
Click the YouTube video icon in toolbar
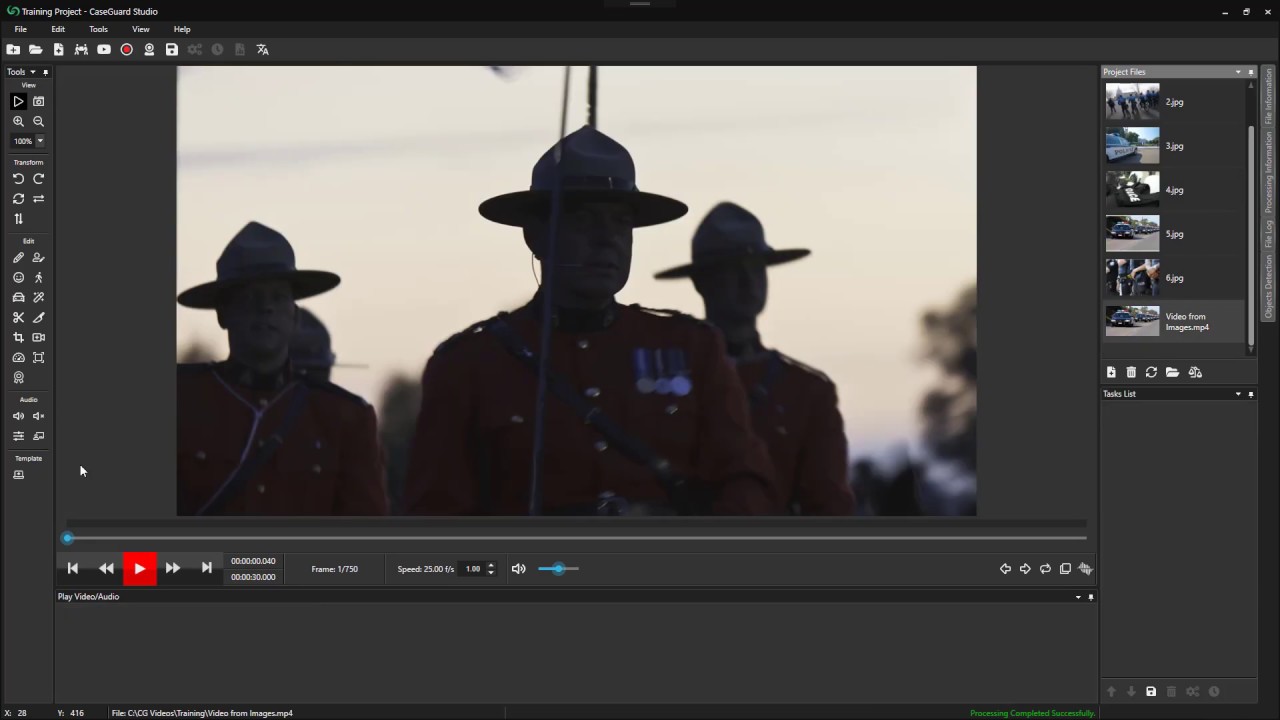click(104, 49)
